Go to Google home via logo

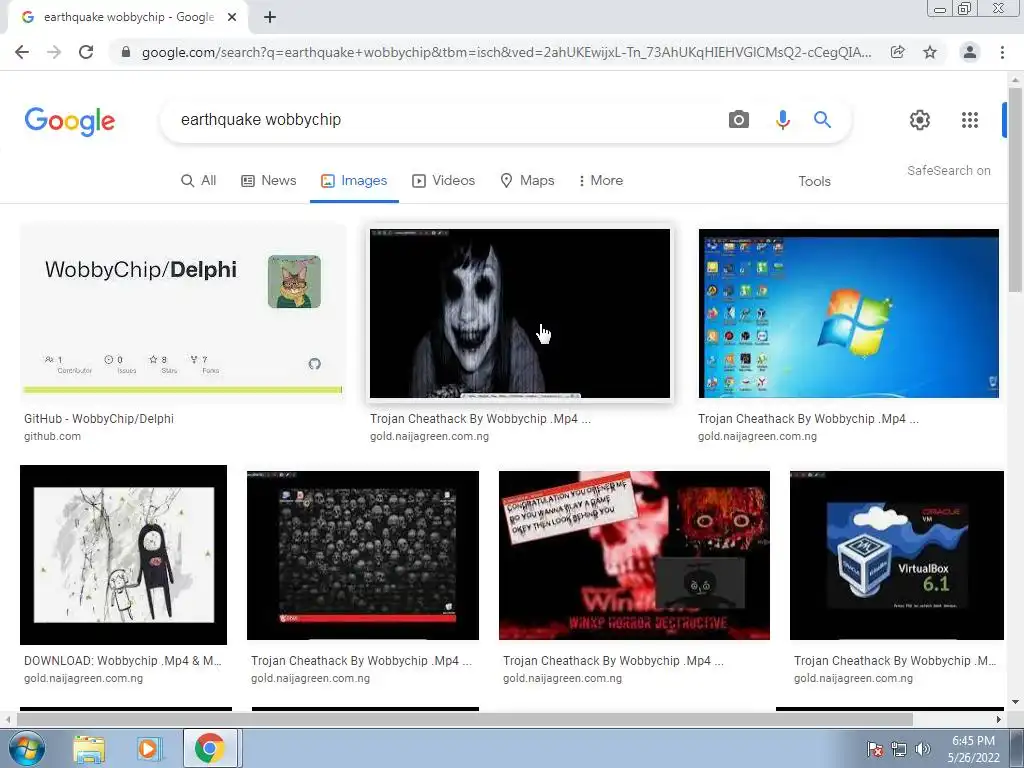click(70, 121)
